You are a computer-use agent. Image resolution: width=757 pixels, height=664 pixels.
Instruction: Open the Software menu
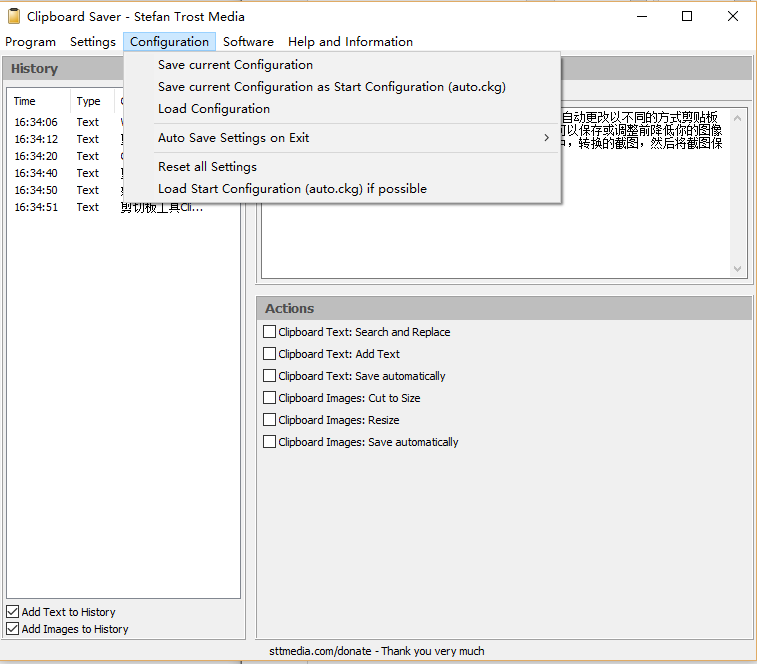248,42
